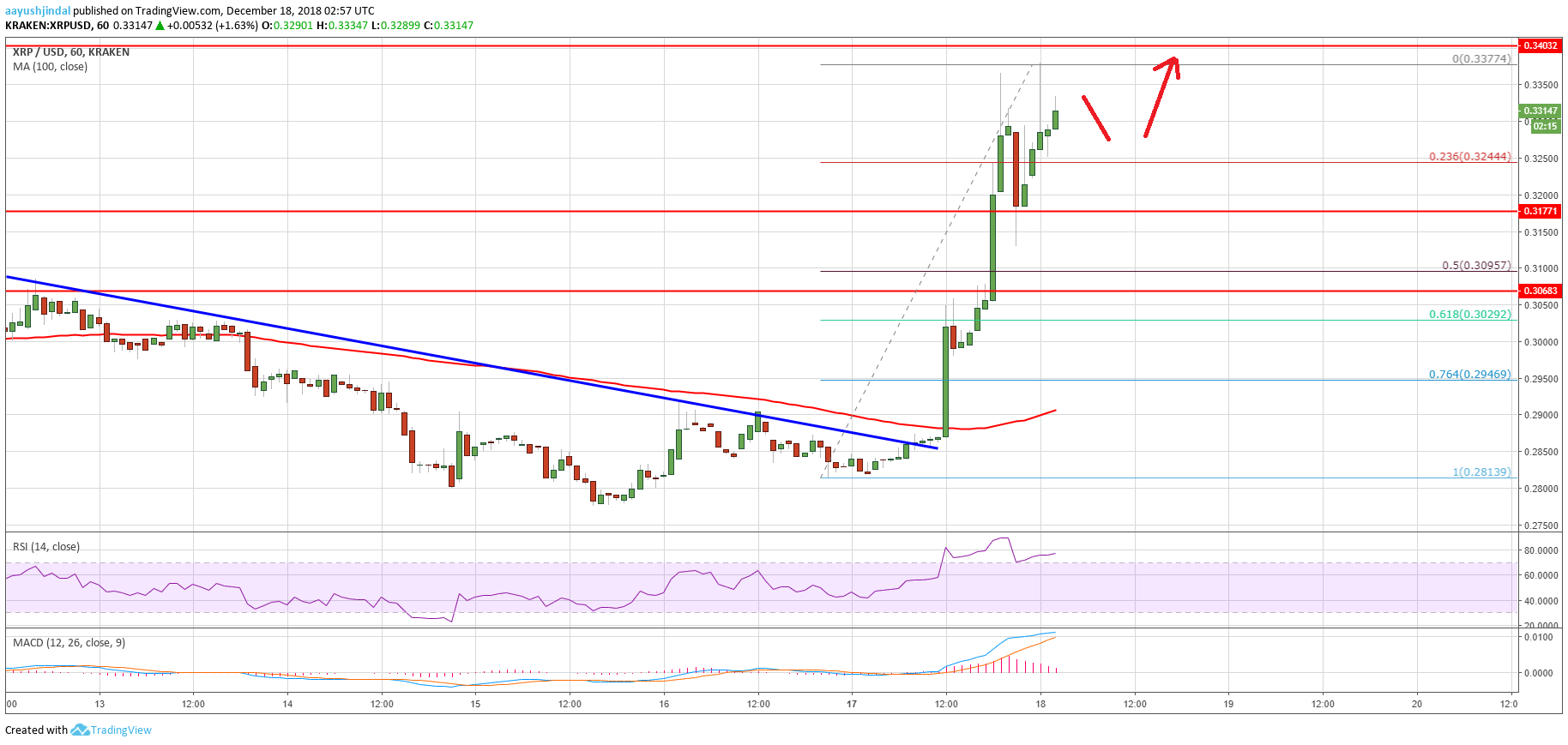The width and height of the screenshot is (1568, 745).
Task: Open the aayushjindal author link
Action: pyautogui.click(x=38, y=10)
